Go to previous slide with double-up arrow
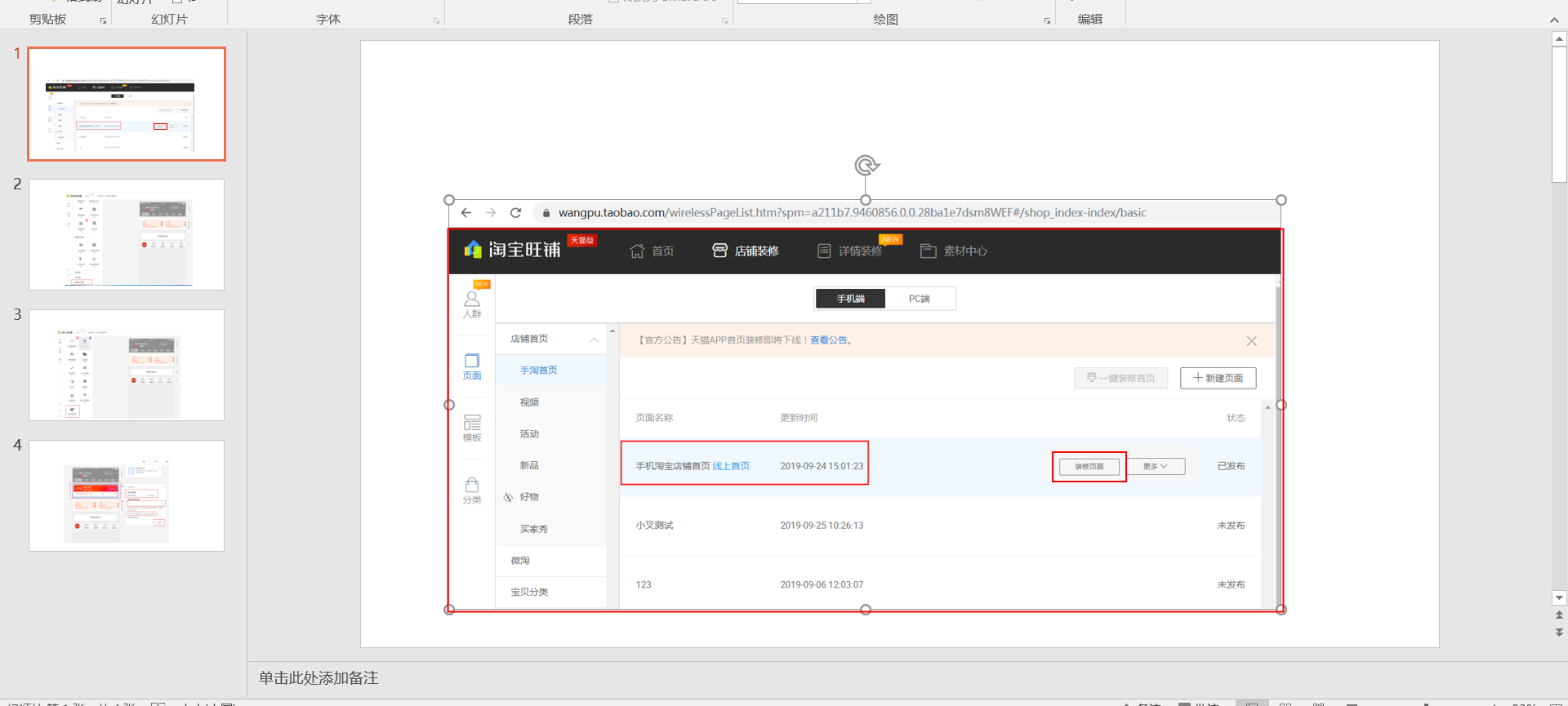This screenshot has height=706, width=1568. tap(1559, 615)
